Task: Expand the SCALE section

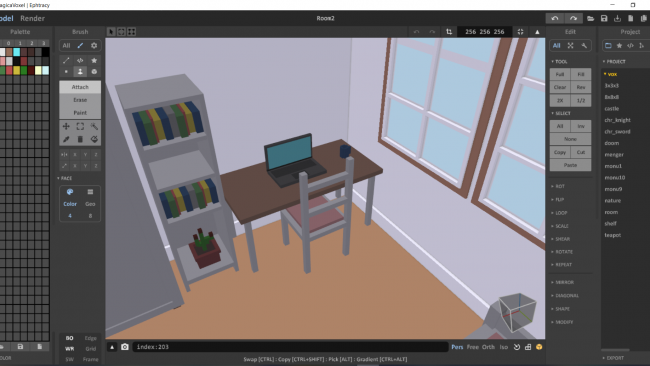Action: (x=560, y=226)
